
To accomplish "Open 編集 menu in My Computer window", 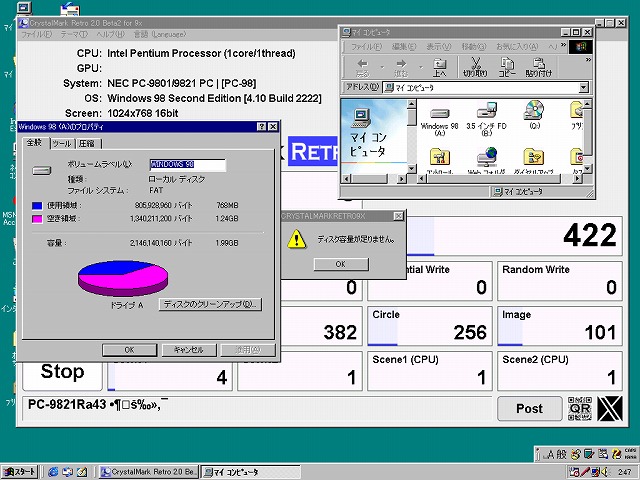I will click(404, 47).
